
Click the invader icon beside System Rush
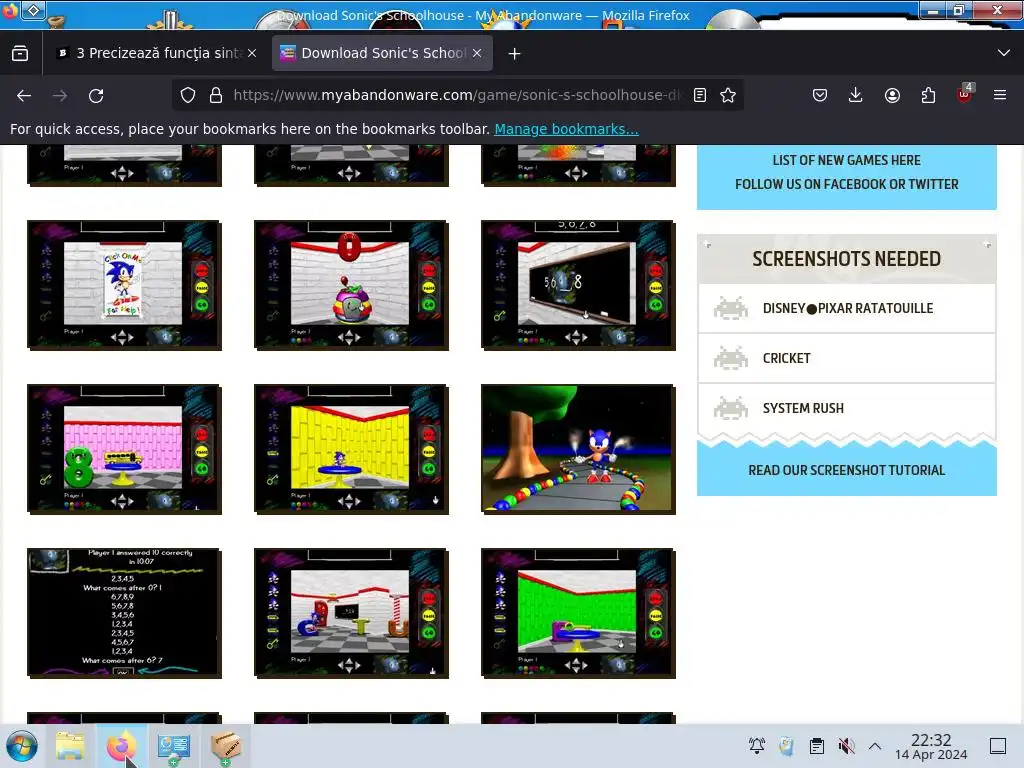(731, 408)
